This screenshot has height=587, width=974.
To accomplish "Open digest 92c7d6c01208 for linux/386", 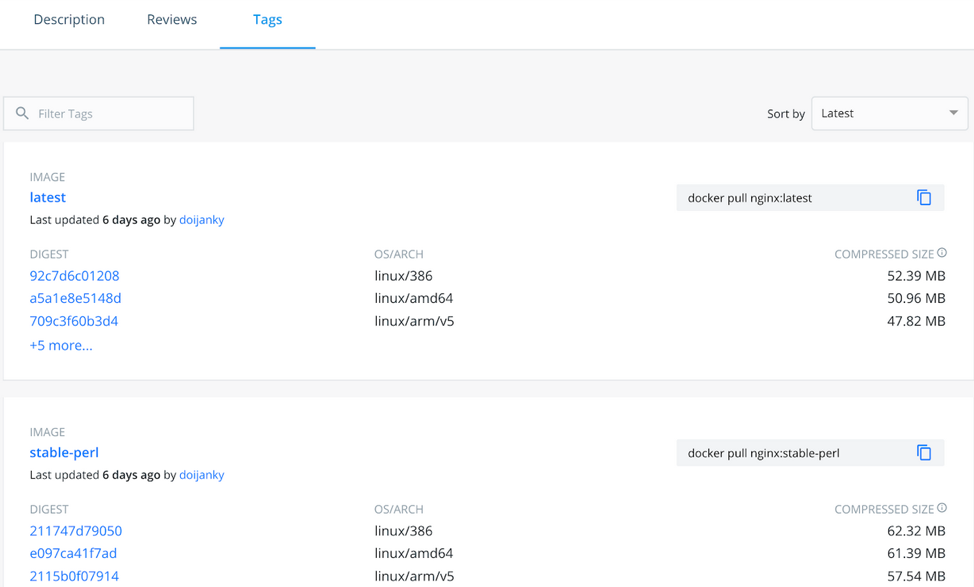I will (x=74, y=276).
